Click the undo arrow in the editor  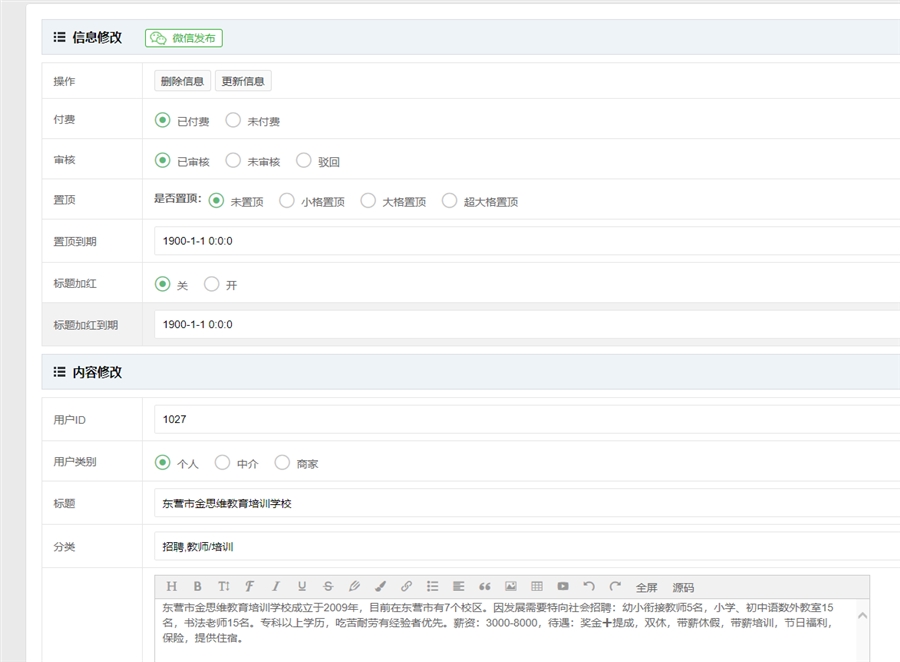tap(589, 587)
